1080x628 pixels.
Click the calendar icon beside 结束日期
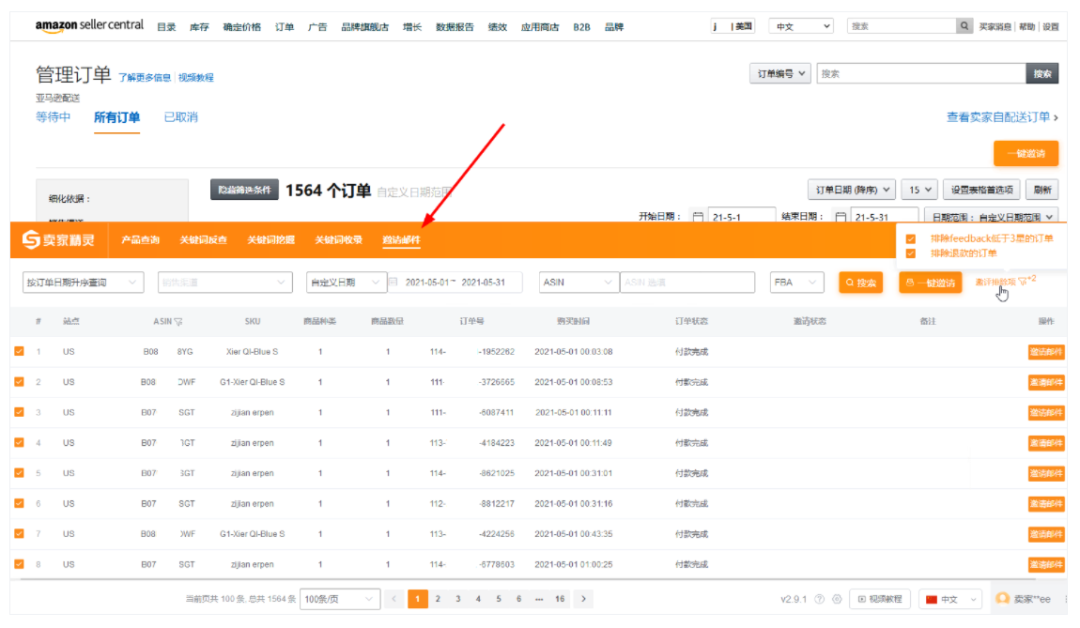pos(840,217)
